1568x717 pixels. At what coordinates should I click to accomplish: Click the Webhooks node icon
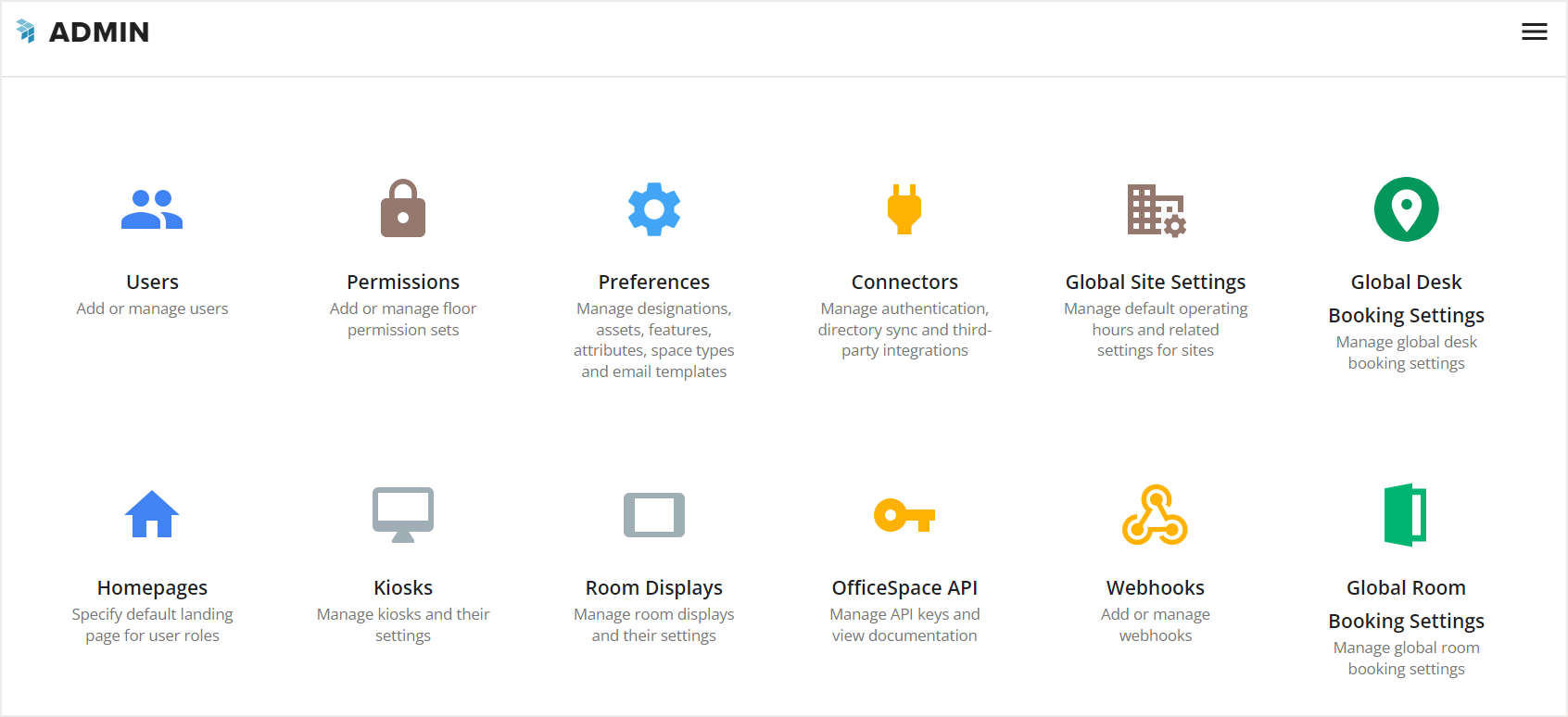click(x=1155, y=514)
